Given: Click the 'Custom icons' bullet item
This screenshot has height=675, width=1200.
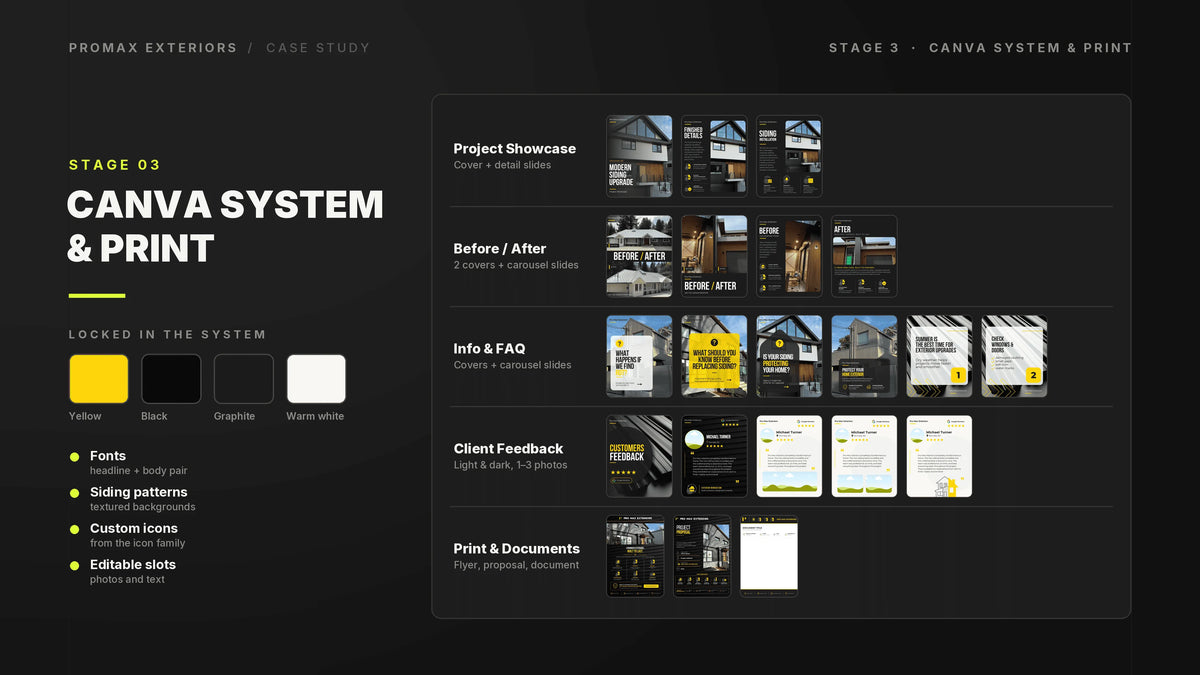Looking at the screenshot, I should 134,528.
